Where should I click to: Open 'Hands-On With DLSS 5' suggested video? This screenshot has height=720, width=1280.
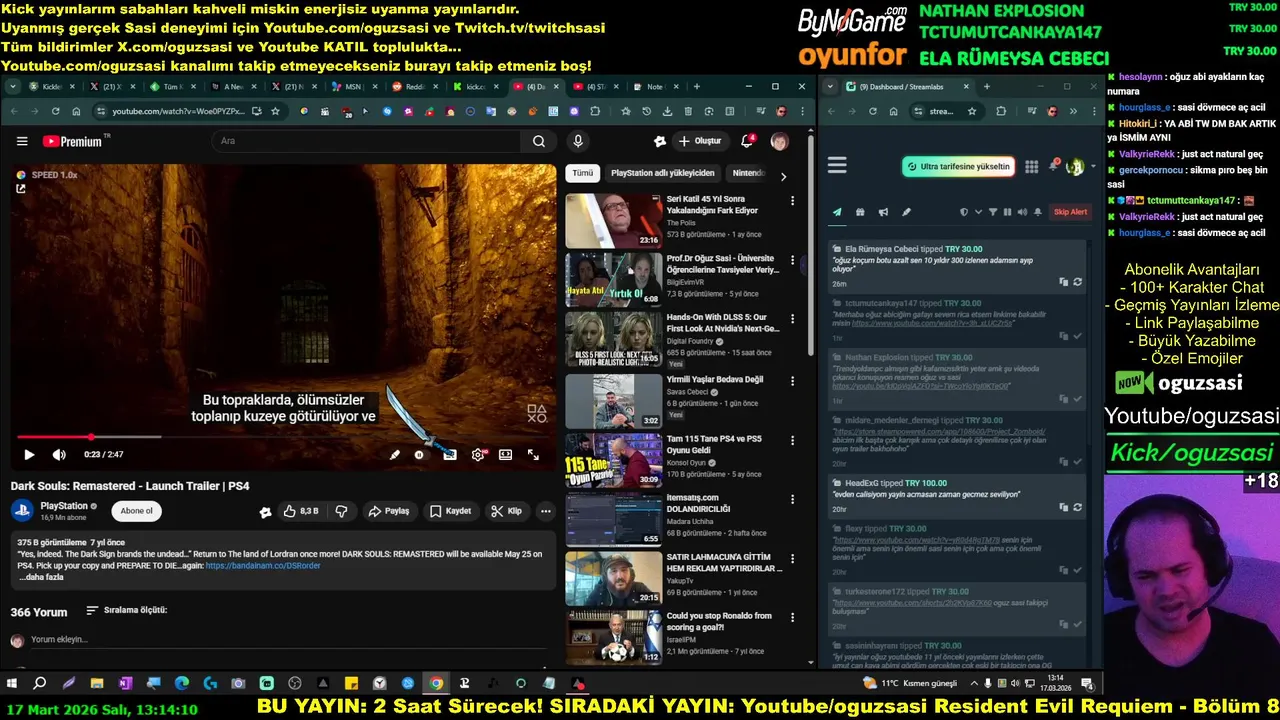[613, 339]
